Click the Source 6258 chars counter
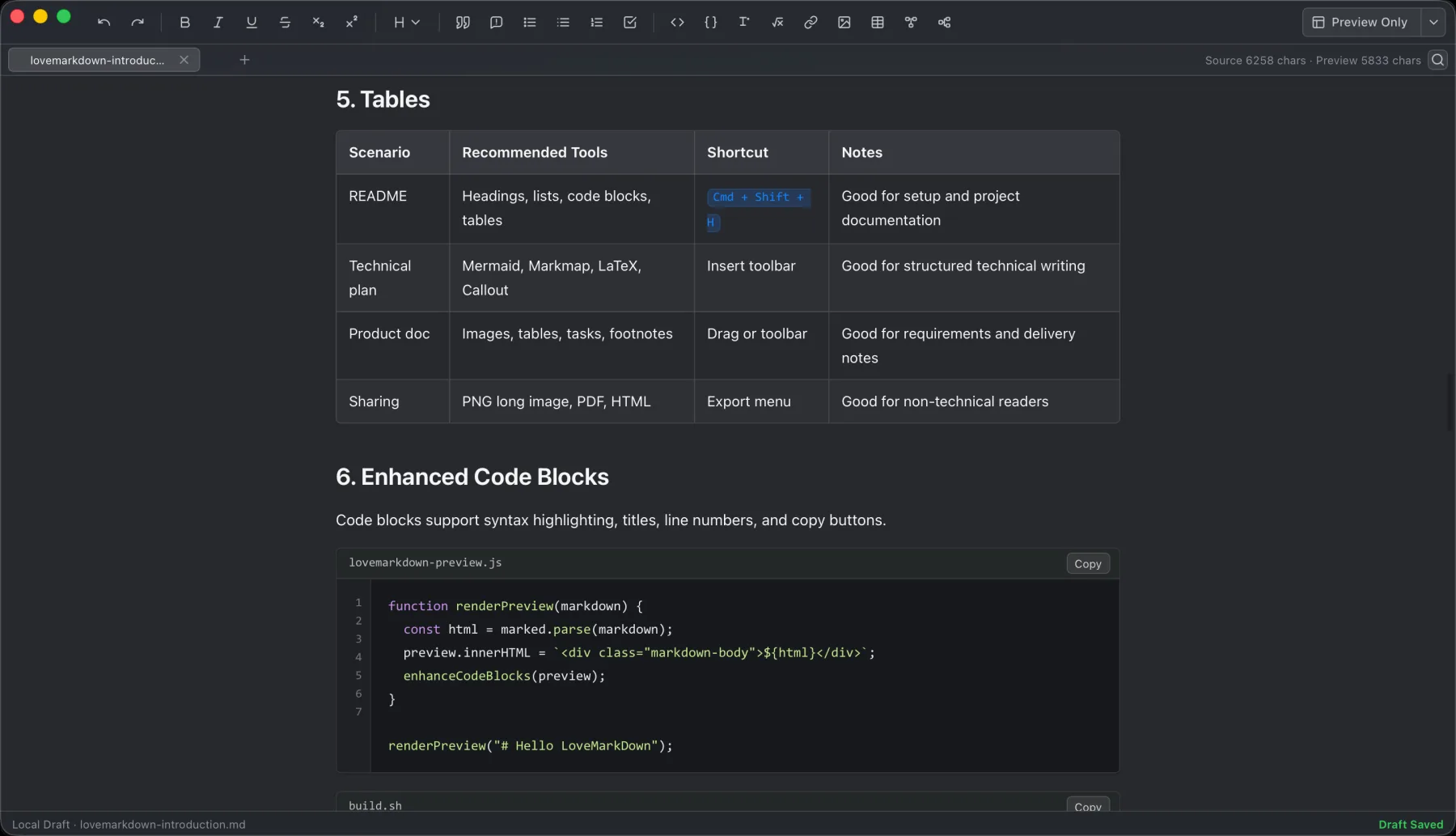 click(1255, 61)
